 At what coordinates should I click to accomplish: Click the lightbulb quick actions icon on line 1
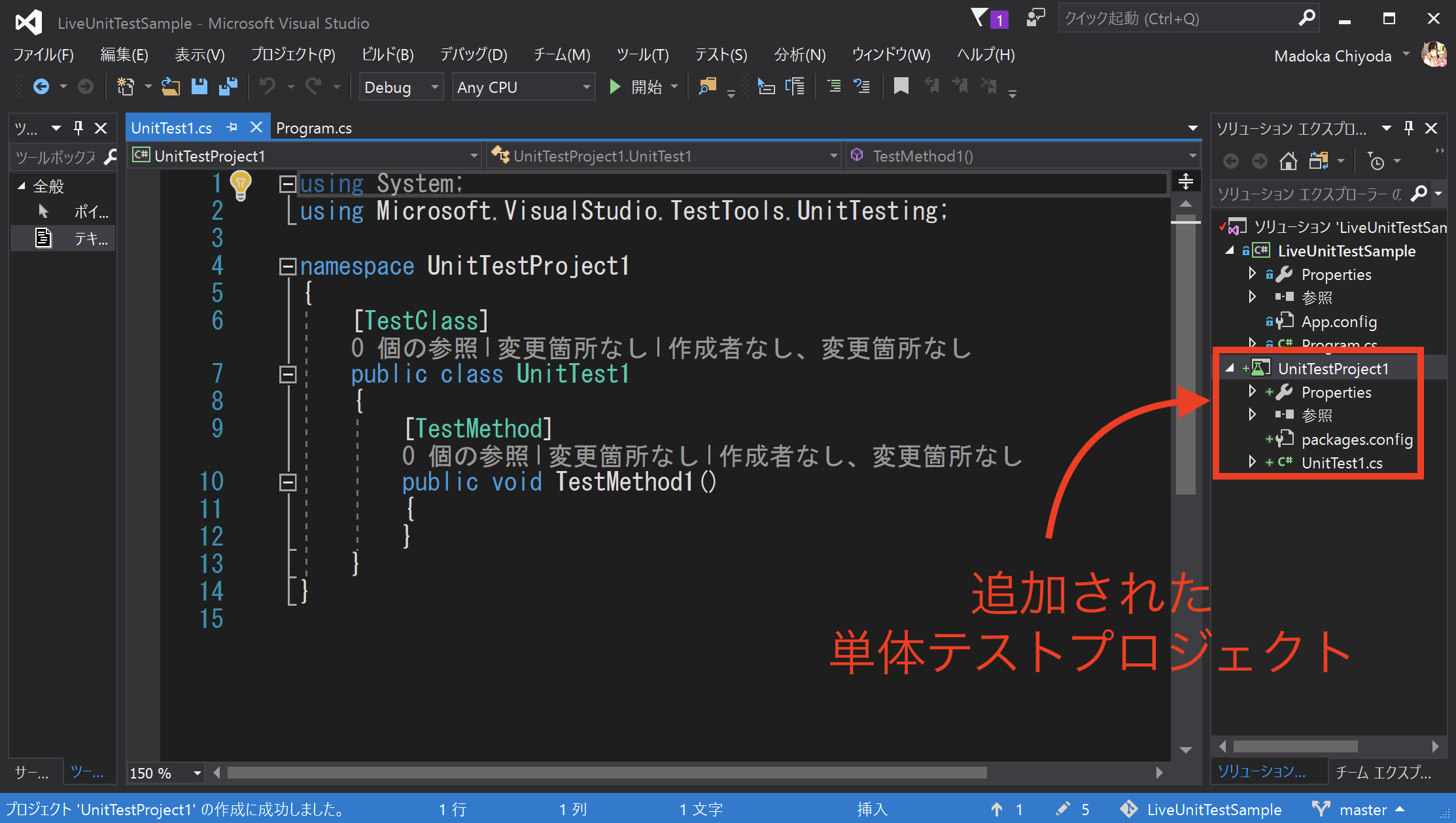tap(241, 184)
